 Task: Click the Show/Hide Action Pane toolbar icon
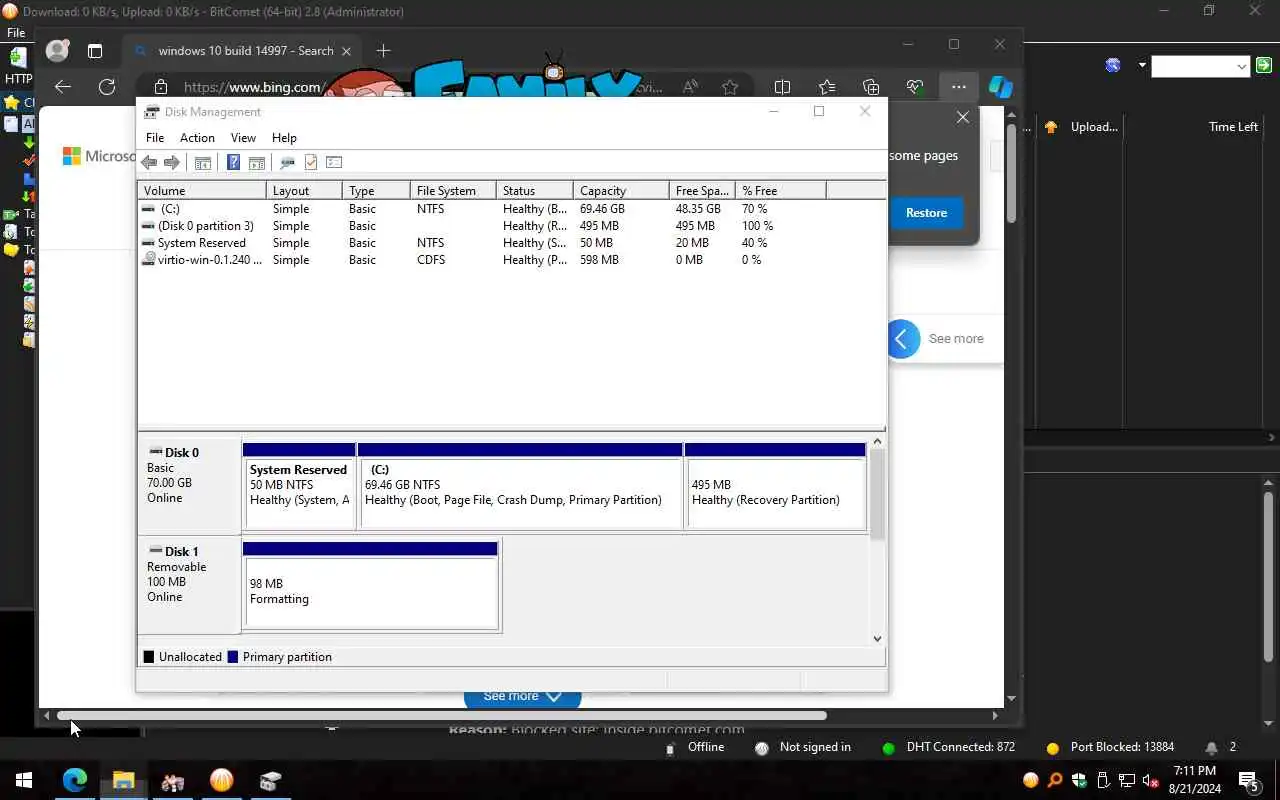click(257, 163)
